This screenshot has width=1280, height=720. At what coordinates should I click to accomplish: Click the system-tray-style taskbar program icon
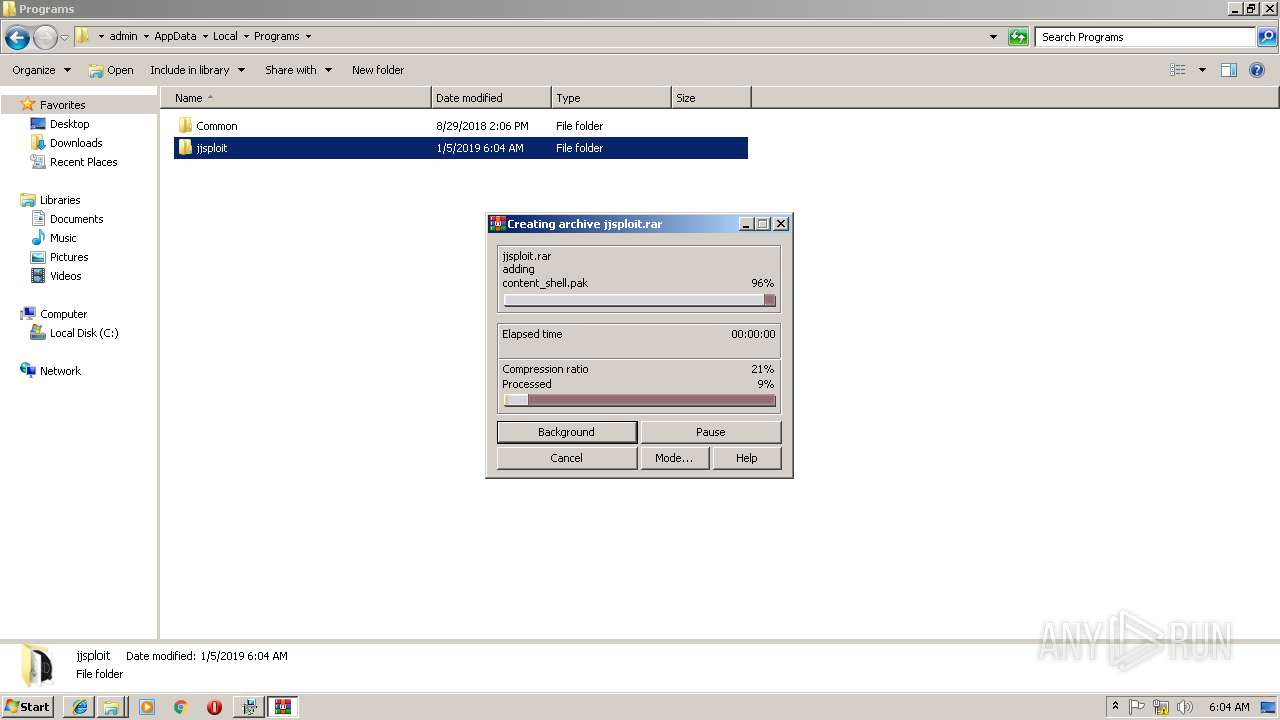click(x=248, y=707)
